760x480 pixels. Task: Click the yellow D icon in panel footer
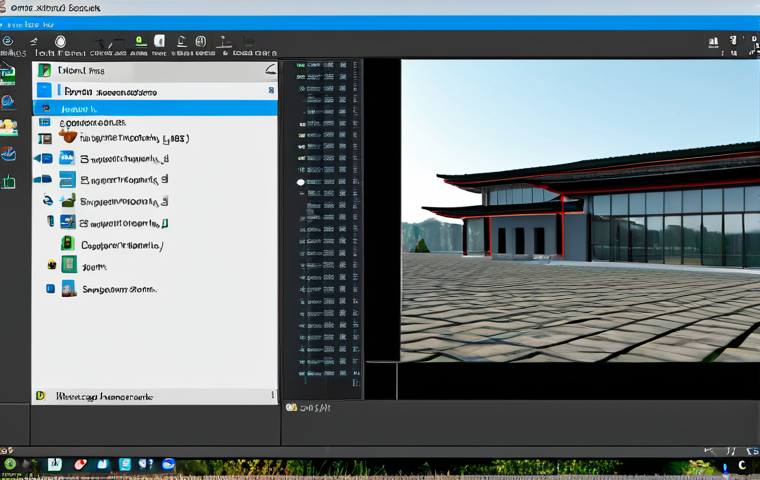click(40, 396)
